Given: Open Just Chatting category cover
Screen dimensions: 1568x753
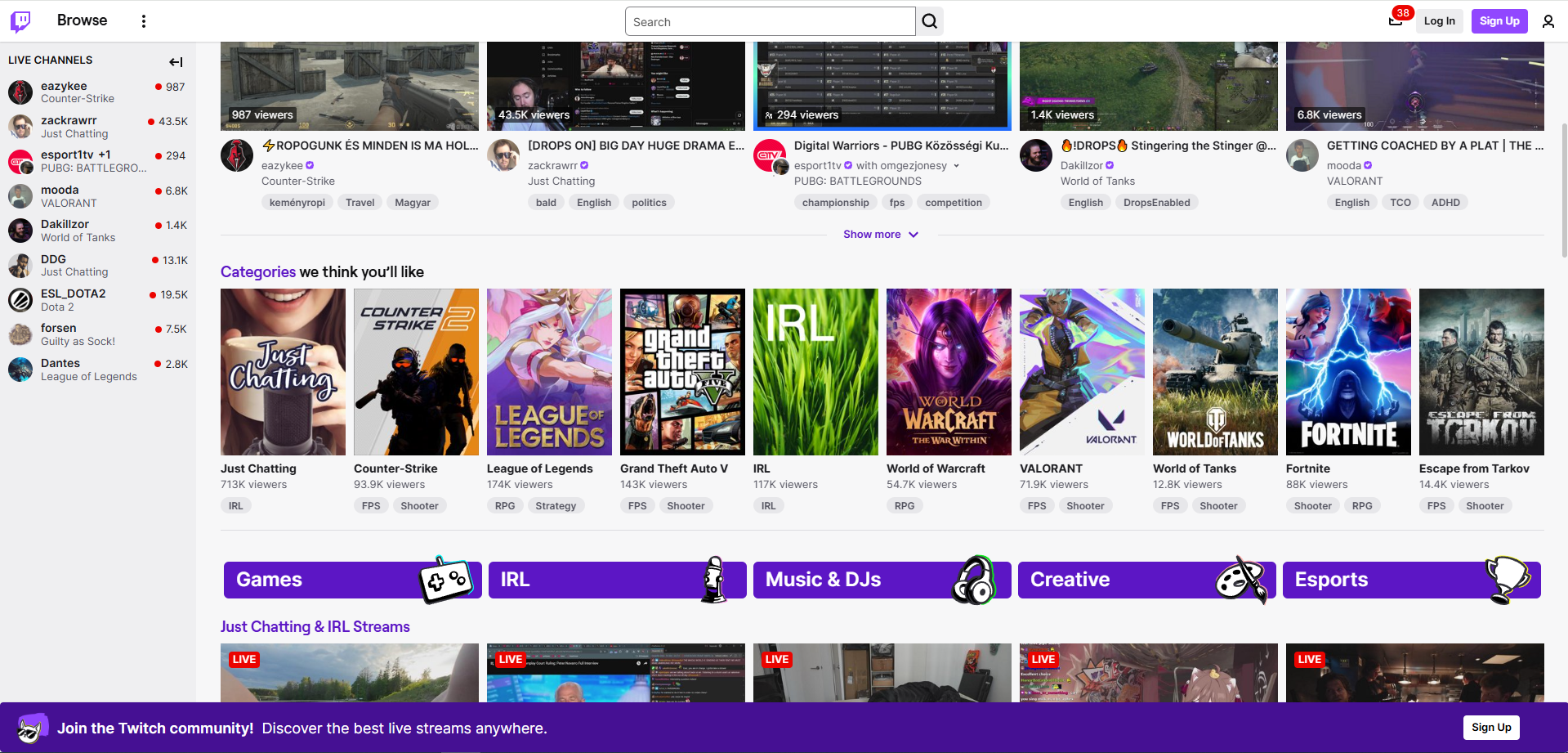Looking at the screenshot, I should click(x=283, y=372).
